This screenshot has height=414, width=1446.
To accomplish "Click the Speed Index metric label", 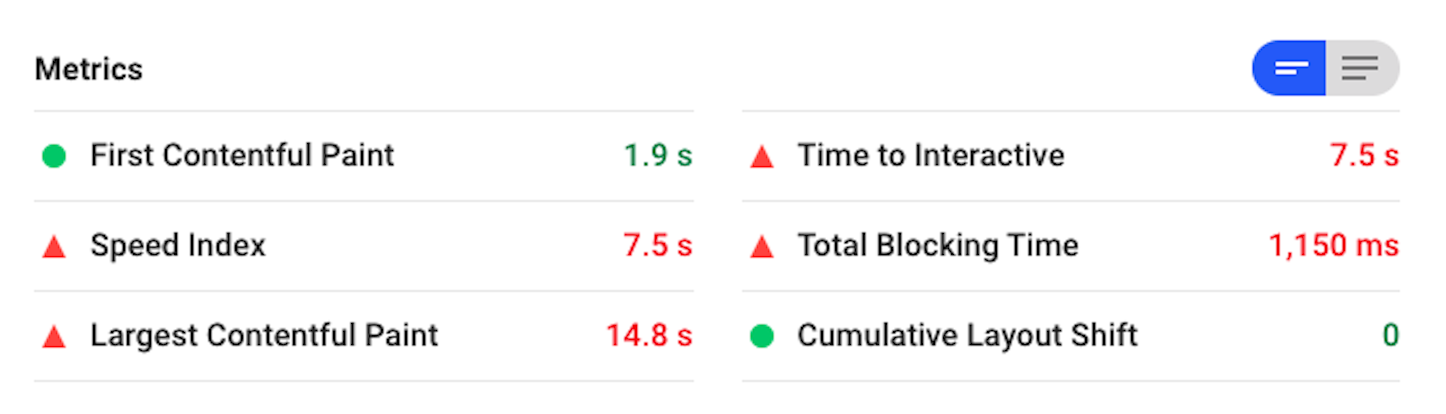I will [x=178, y=246].
